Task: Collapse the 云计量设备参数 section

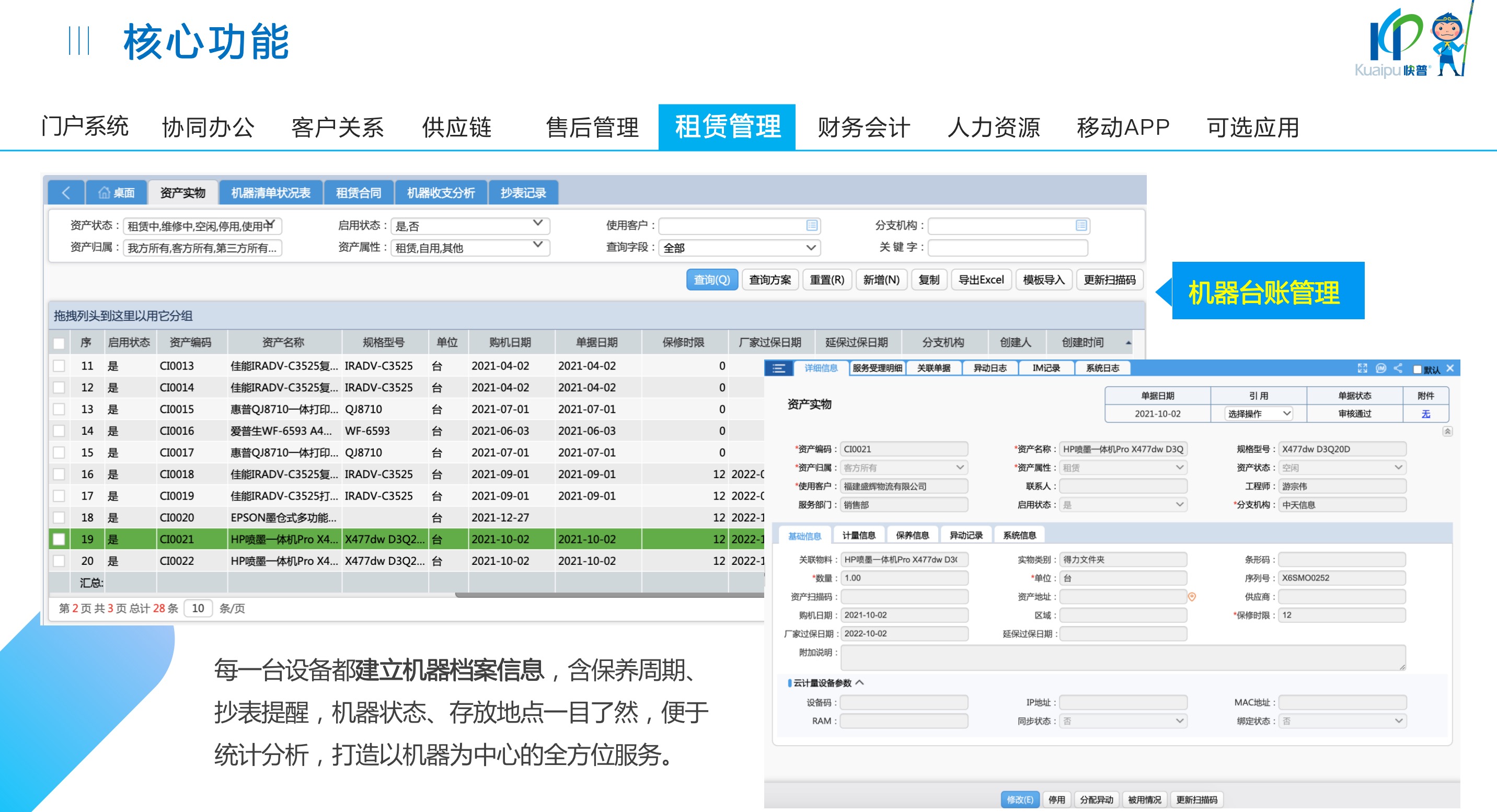Action: (859, 682)
